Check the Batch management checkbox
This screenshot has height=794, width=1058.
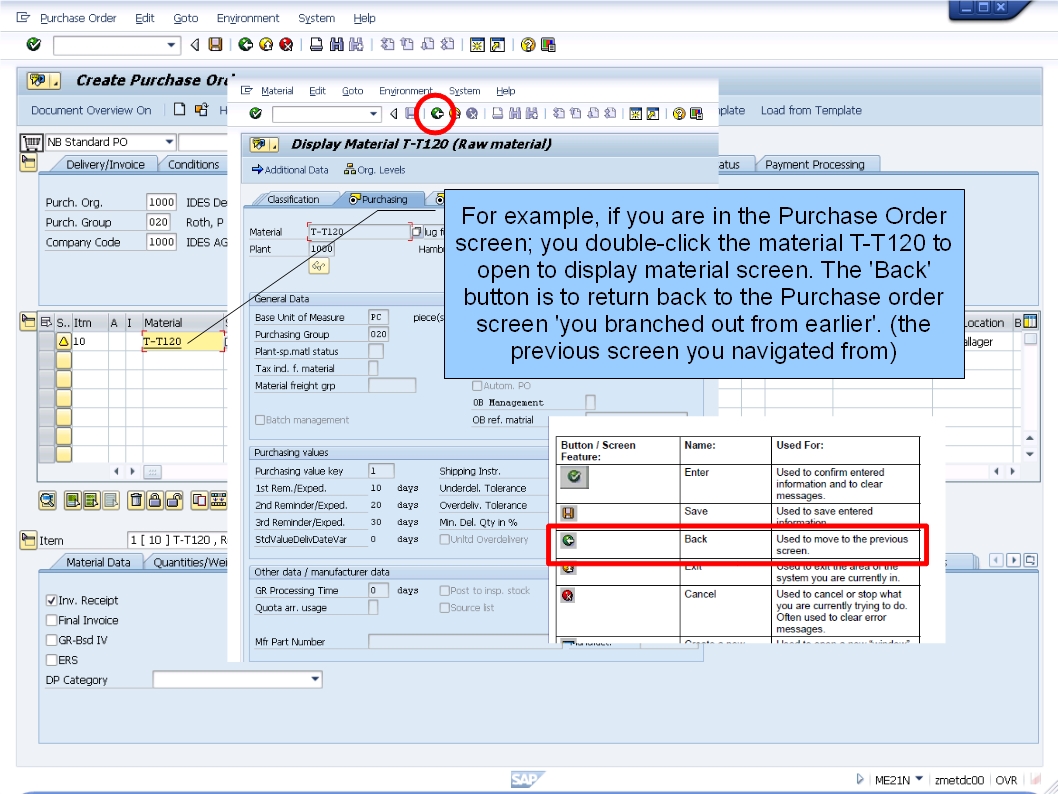tap(258, 419)
